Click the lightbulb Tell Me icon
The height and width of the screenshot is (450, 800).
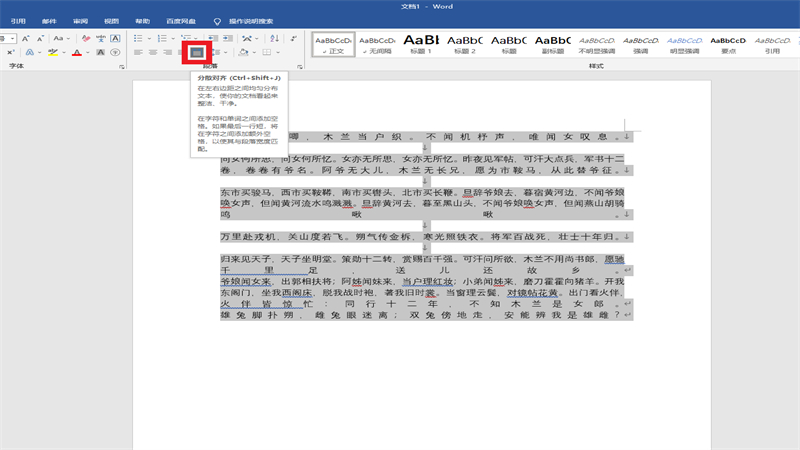217,21
